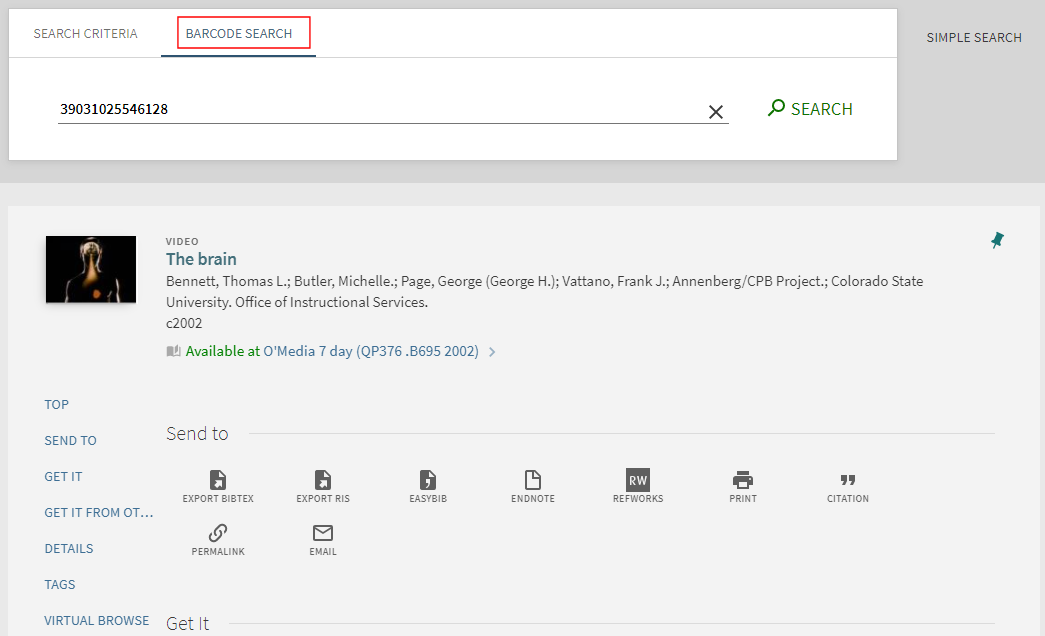Screen dimensions: 1045x636
Task: Get the record's Permalink
Action: click(218, 534)
